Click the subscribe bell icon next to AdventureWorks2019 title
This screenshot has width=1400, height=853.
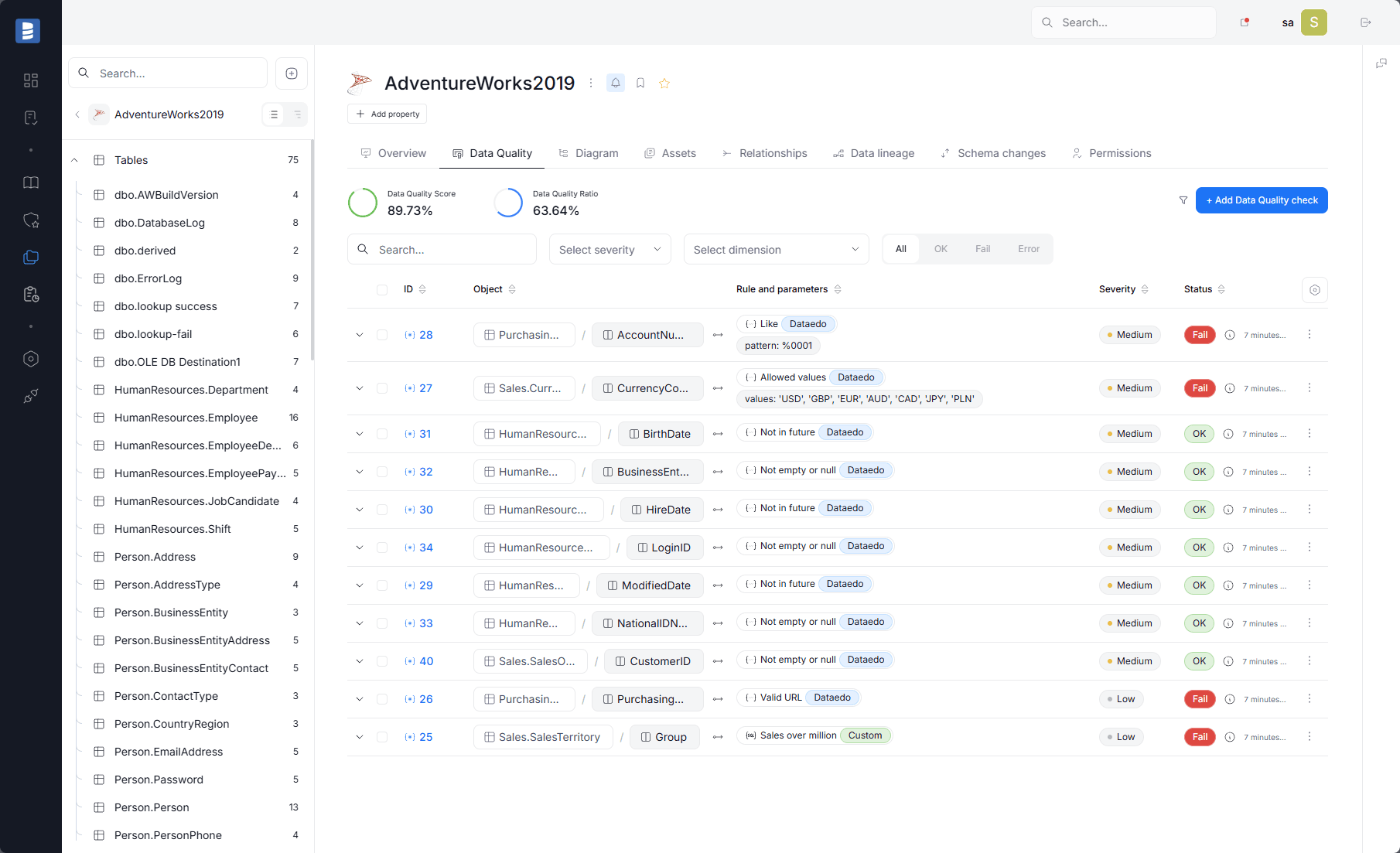[x=616, y=83]
